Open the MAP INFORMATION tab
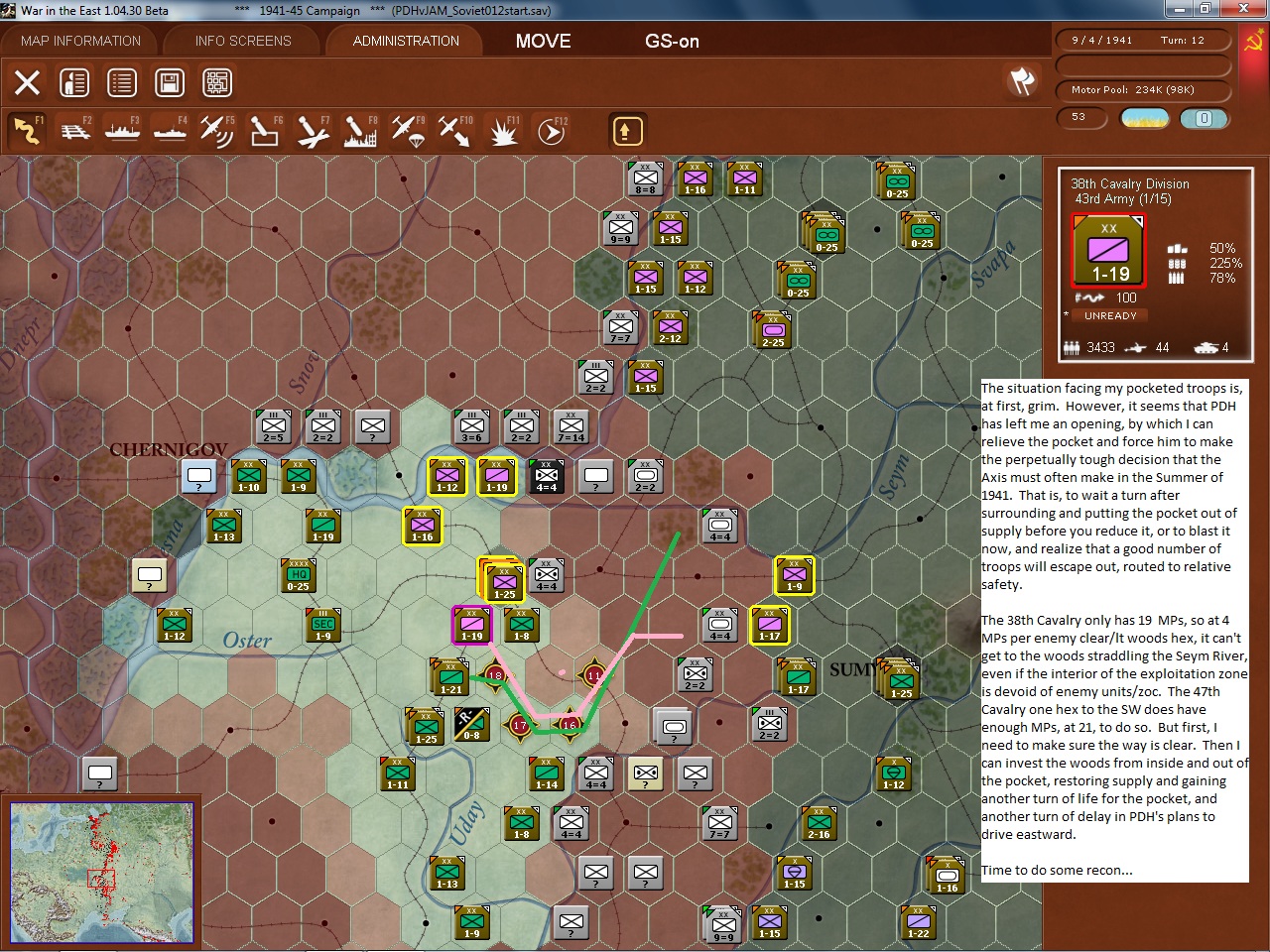1270x952 pixels. click(81, 41)
